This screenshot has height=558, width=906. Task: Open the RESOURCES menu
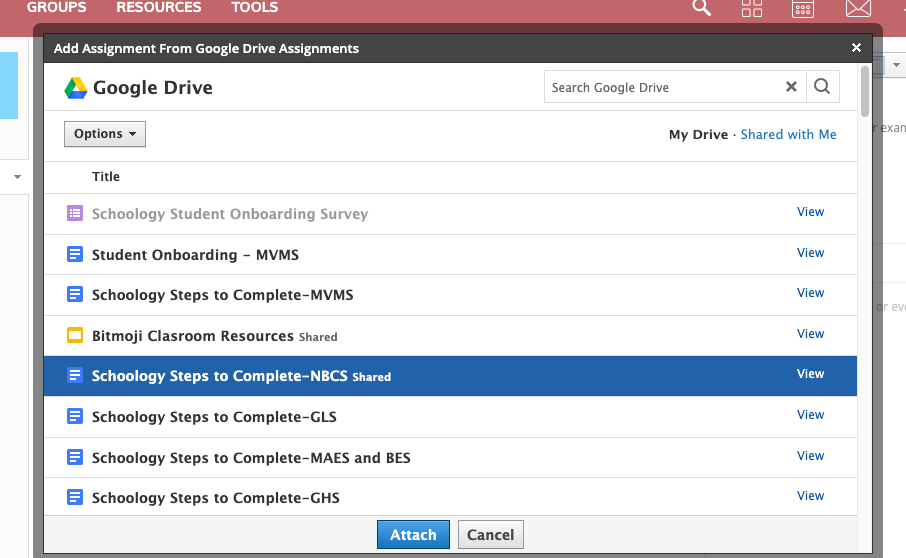pyautogui.click(x=158, y=8)
